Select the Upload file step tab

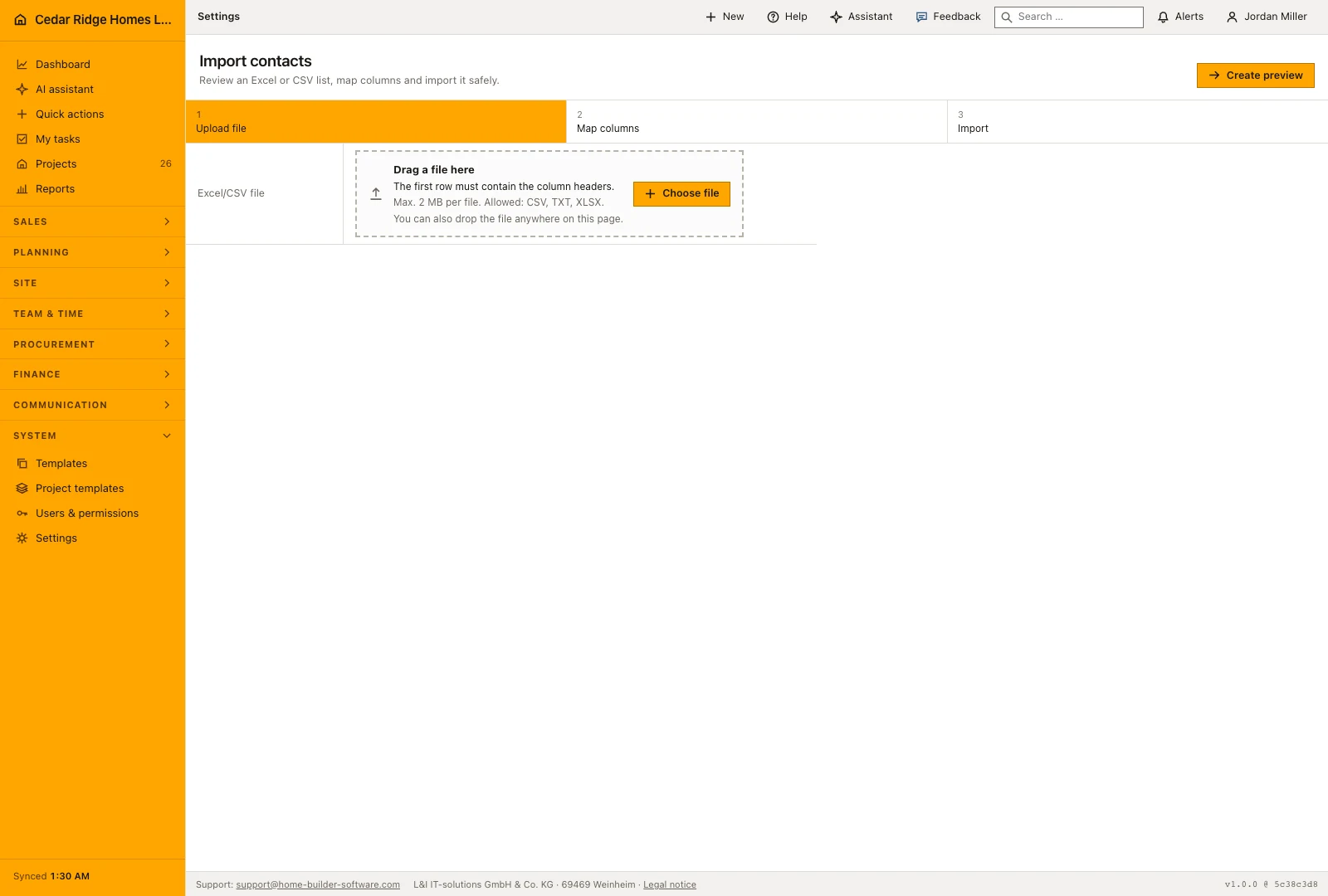[x=376, y=122]
